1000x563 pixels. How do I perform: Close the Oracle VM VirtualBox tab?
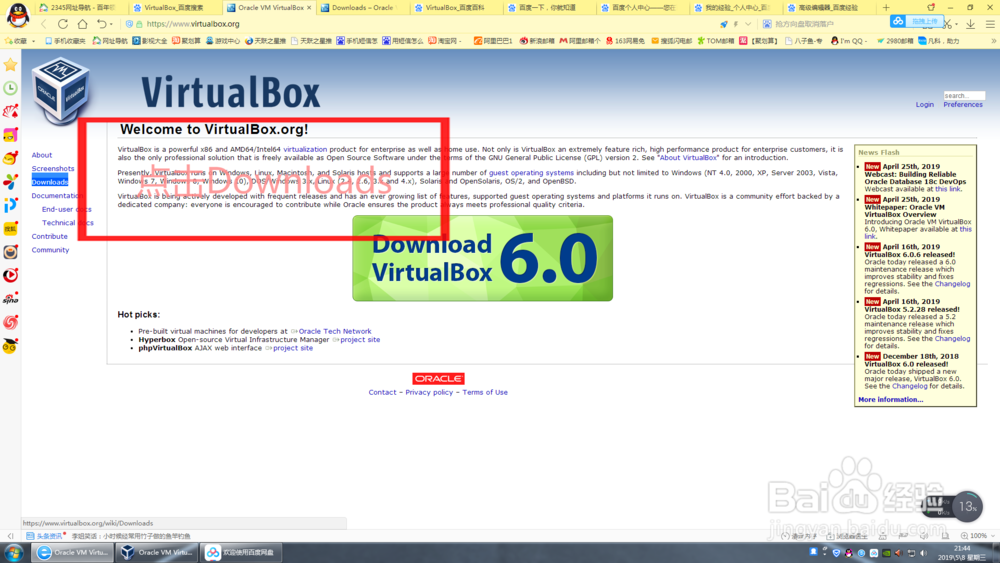click(309, 8)
